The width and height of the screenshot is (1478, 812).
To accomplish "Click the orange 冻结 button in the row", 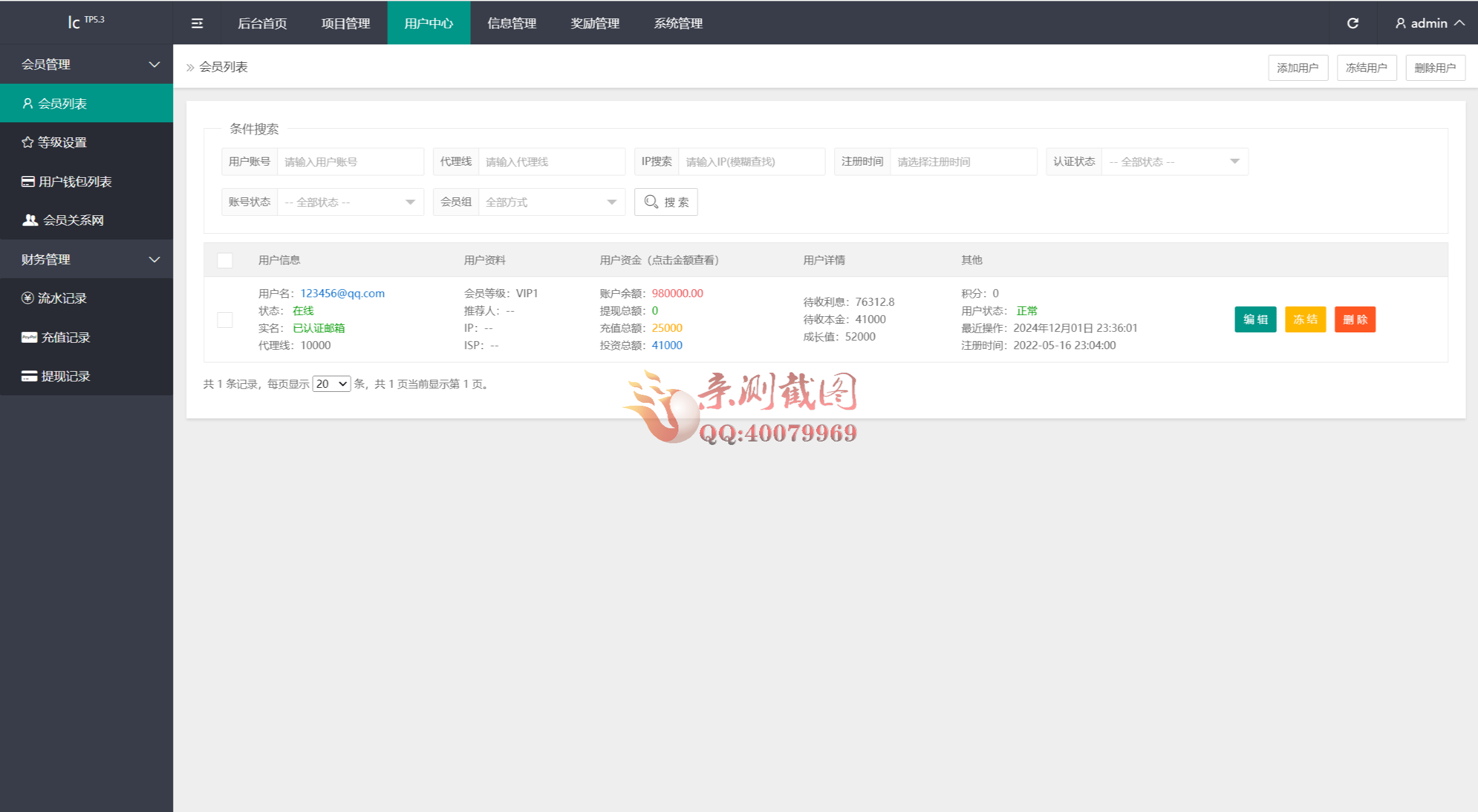I will [x=1305, y=319].
